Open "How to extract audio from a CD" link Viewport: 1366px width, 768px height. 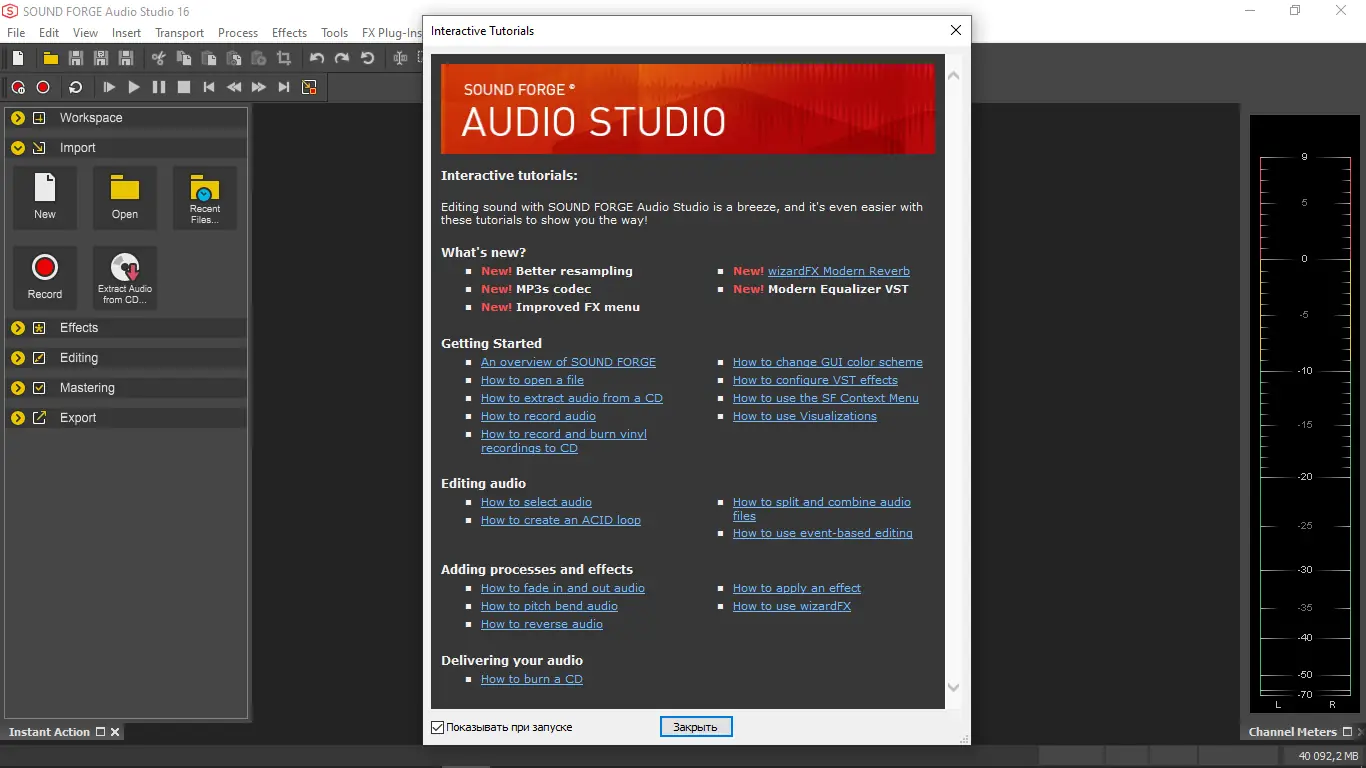(x=572, y=398)
